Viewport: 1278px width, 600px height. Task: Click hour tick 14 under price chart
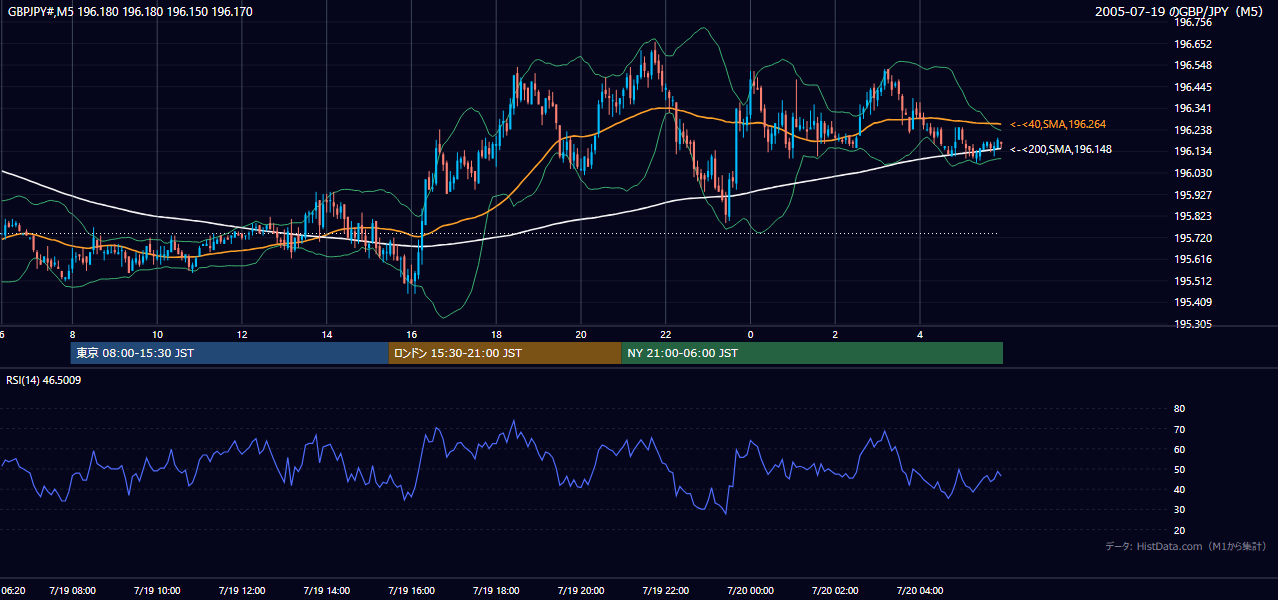coord(327,334)
